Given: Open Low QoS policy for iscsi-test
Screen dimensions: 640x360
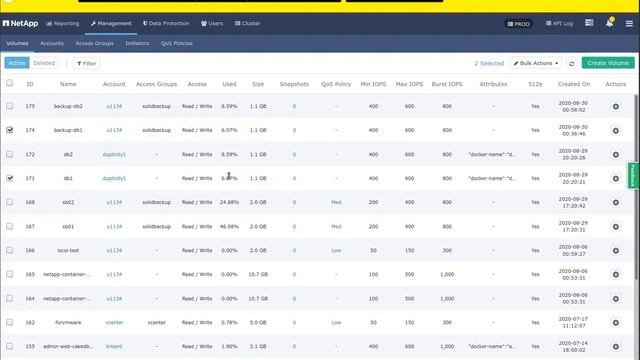Looking at the screenshot, I should pyautogui.click(x=336, y=250).
